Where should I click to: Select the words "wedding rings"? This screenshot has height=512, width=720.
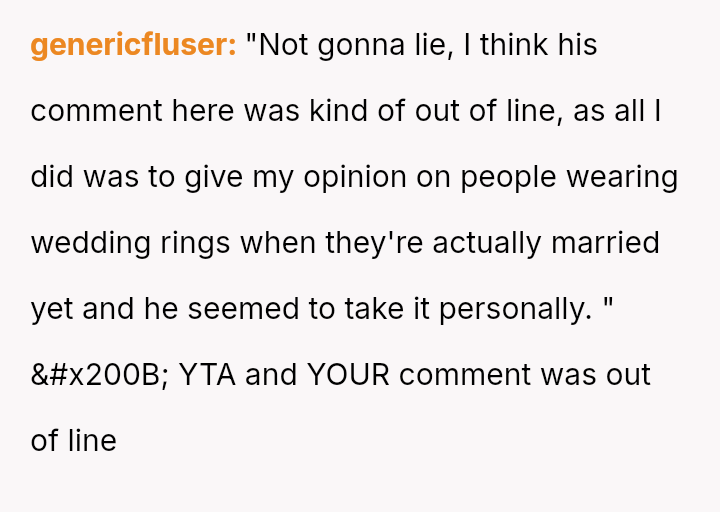pos(130,243)
